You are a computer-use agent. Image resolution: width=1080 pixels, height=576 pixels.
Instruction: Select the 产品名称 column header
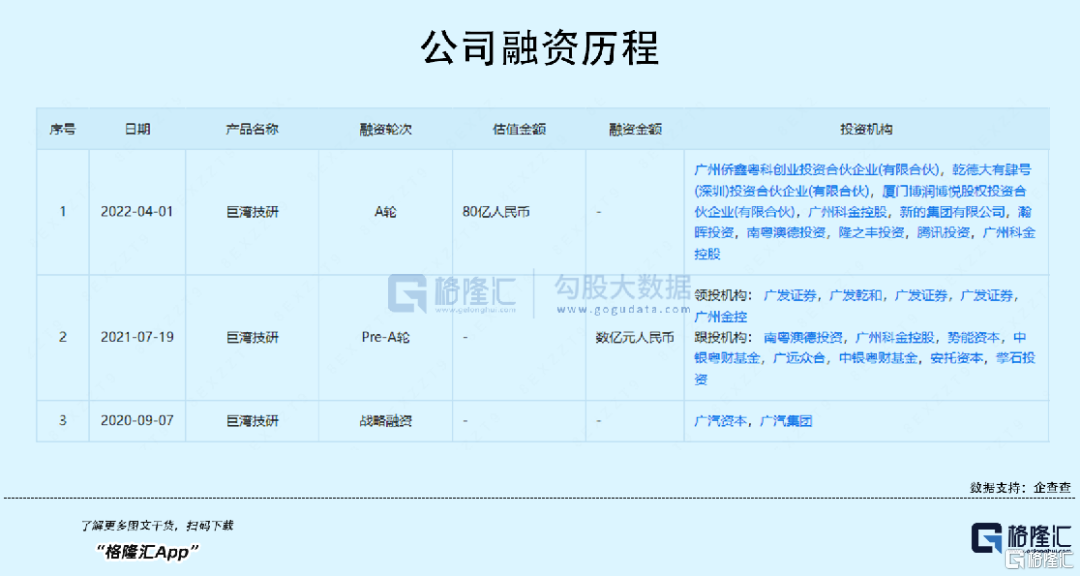[x=252, y=129]
